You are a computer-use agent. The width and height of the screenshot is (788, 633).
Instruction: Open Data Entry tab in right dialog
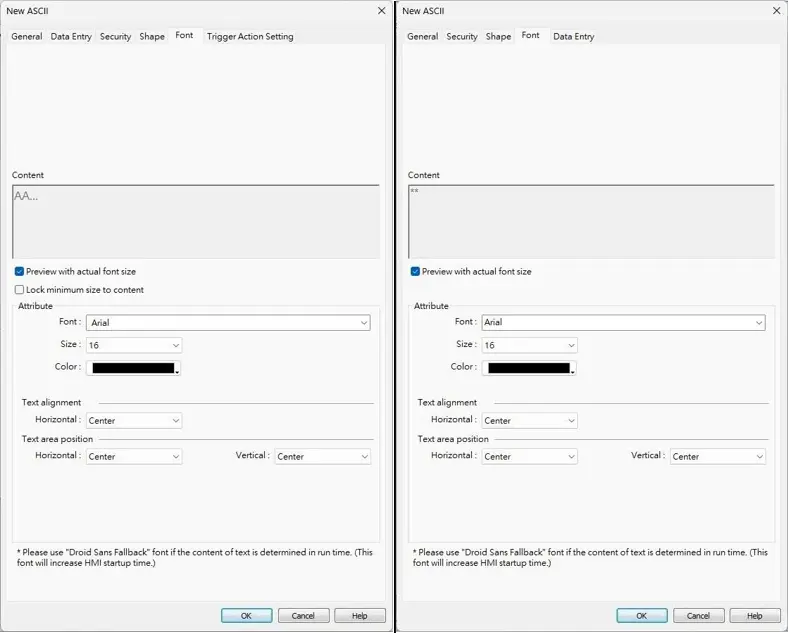573,37
